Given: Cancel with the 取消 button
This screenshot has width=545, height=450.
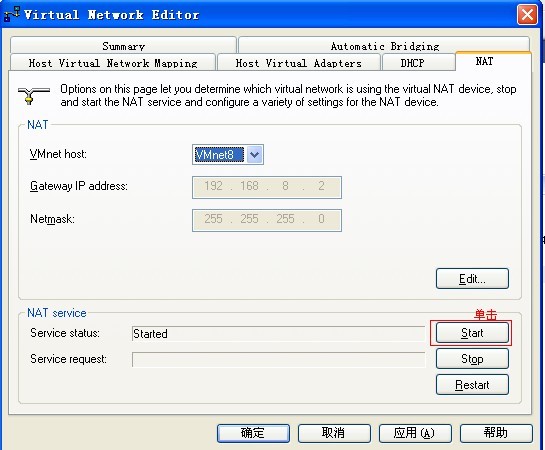Looking at the screenshot, I should 334,433.
